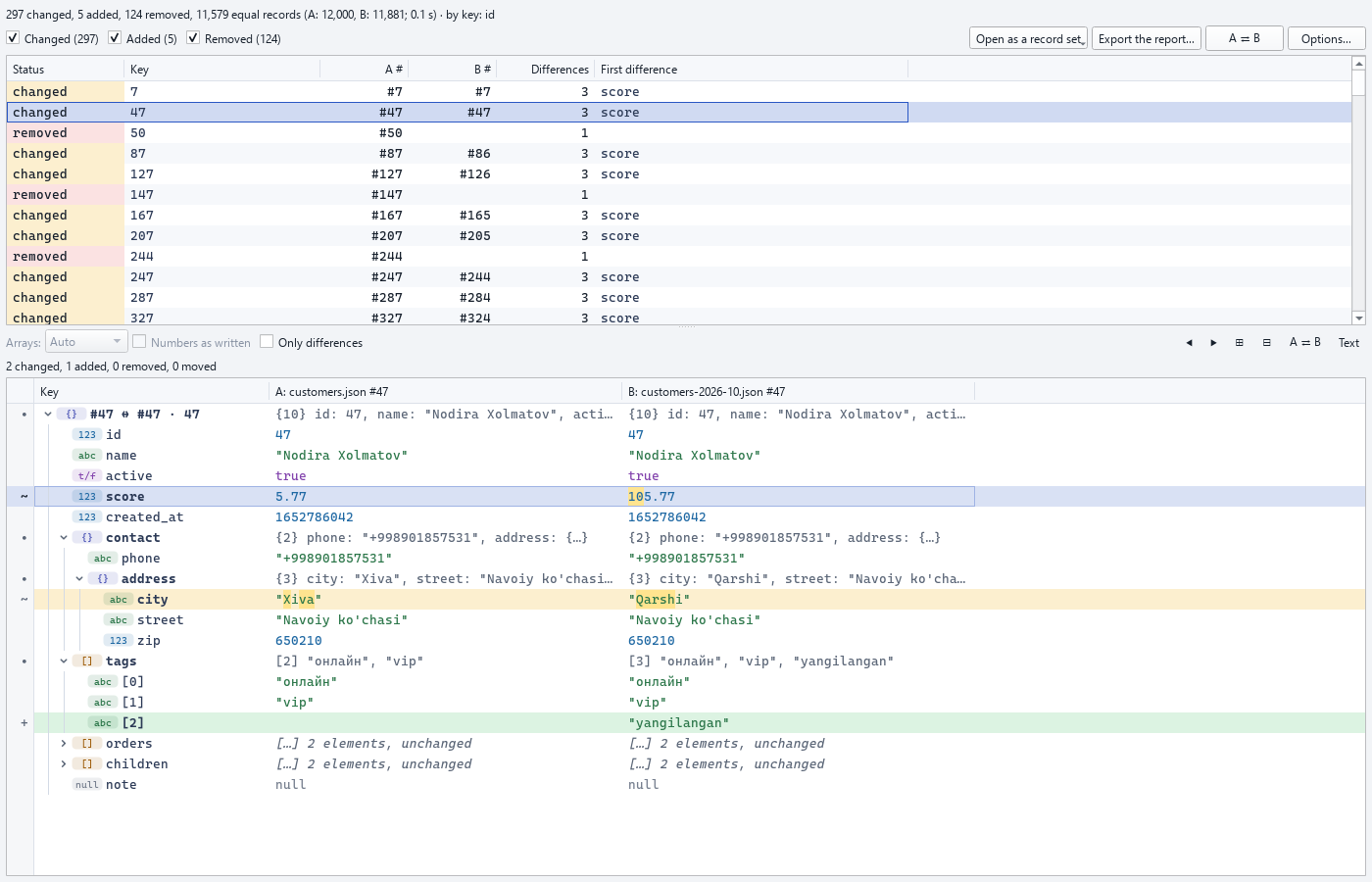
Task: Click the array icon beside orders
Action: (x=87, y=744)
